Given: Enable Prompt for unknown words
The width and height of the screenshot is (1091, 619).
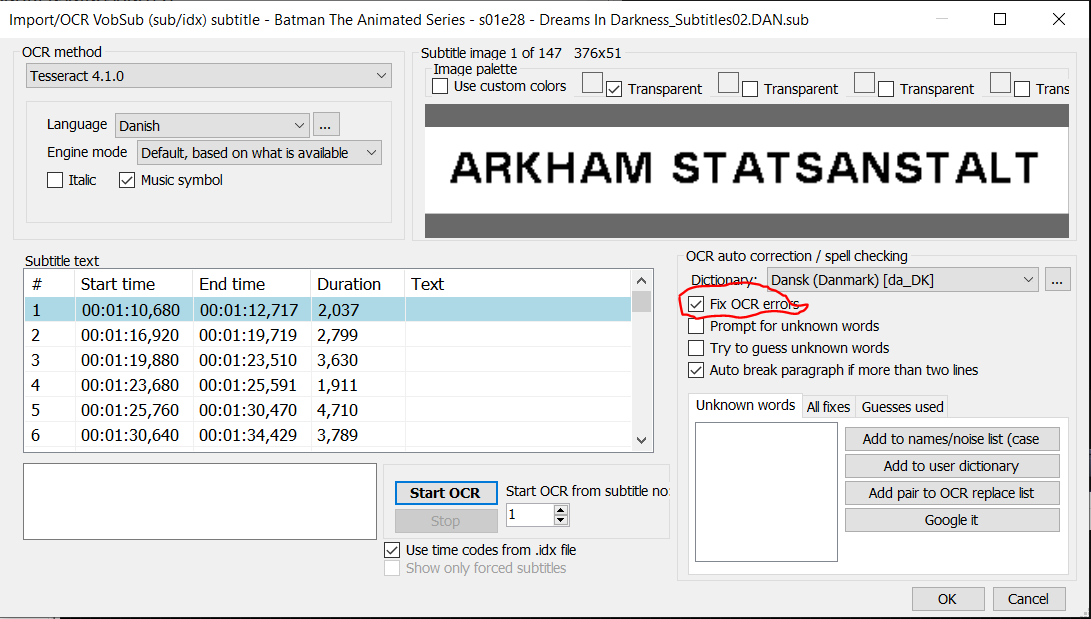Looking at the screenshot, I should coord(696,326).
